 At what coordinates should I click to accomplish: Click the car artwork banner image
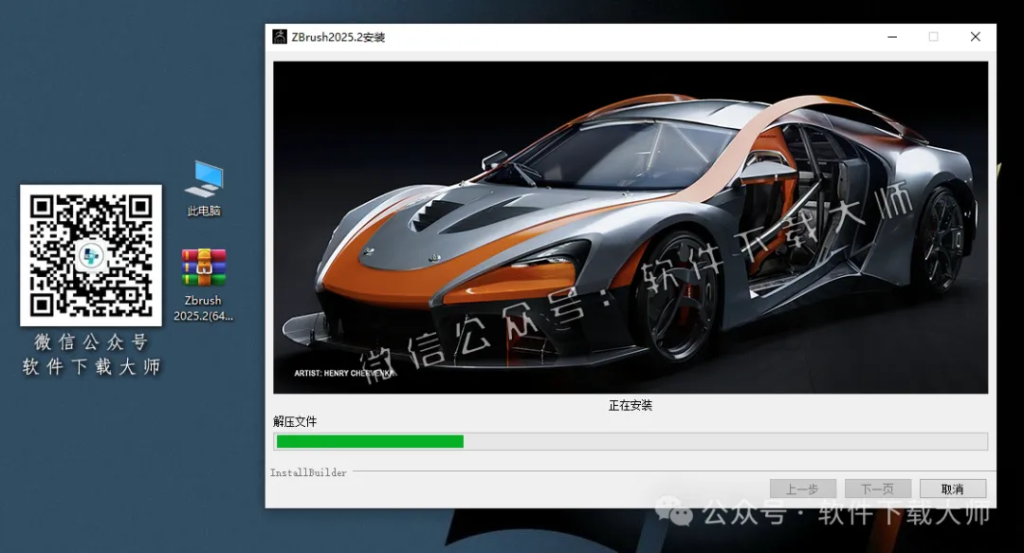[x=630, y=227]
